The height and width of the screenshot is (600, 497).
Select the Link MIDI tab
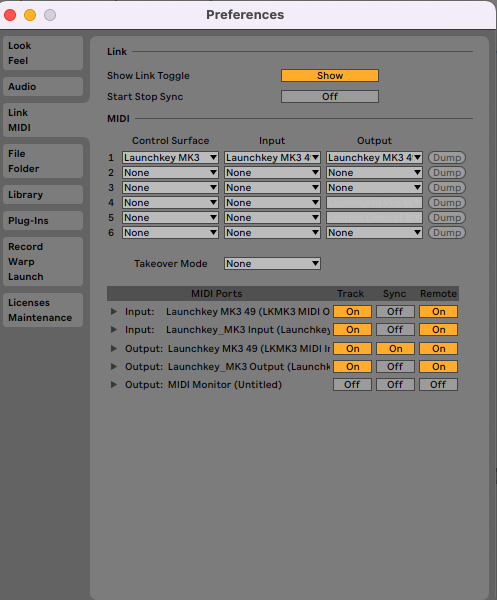click(x=43, y=120)
